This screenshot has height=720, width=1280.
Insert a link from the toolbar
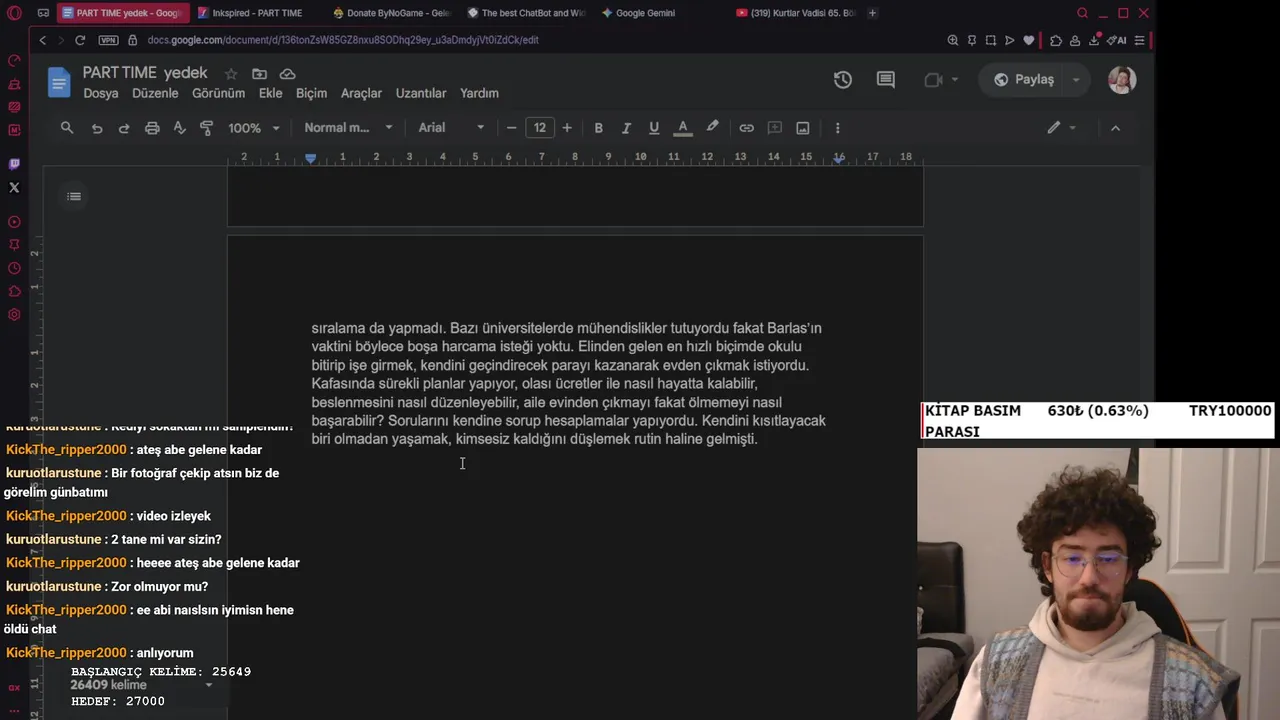[x=746, y=128]
